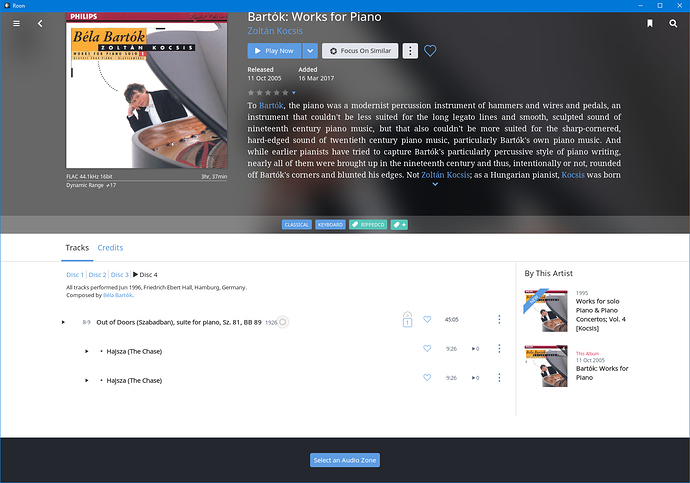Open the star rating dropdown arrow
The width and height of the screenshot is (690, 483).
(x=294, y=93)
